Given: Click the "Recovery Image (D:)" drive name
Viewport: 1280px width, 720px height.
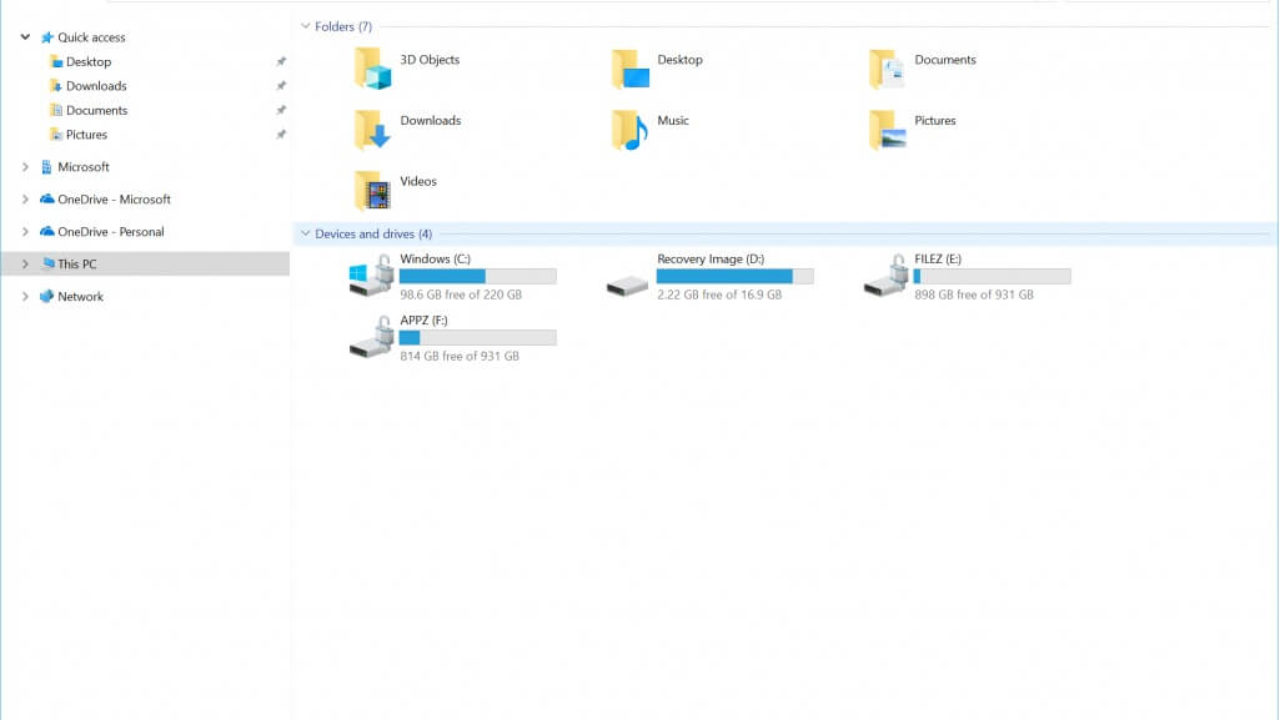Looking at the screenshot, I should 711,259.
